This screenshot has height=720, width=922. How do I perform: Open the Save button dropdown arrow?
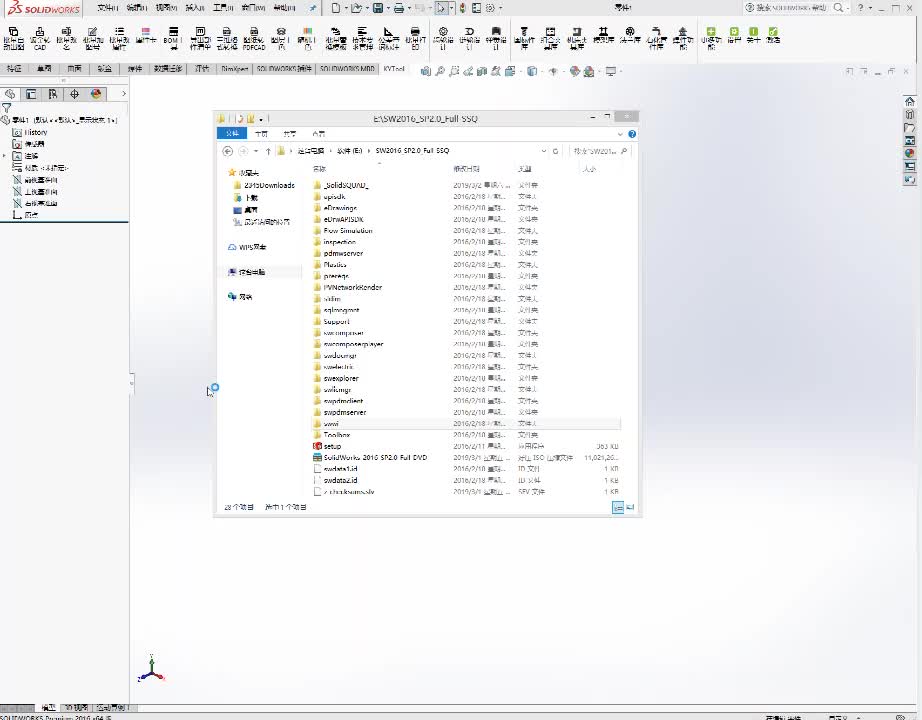(389, 7)
